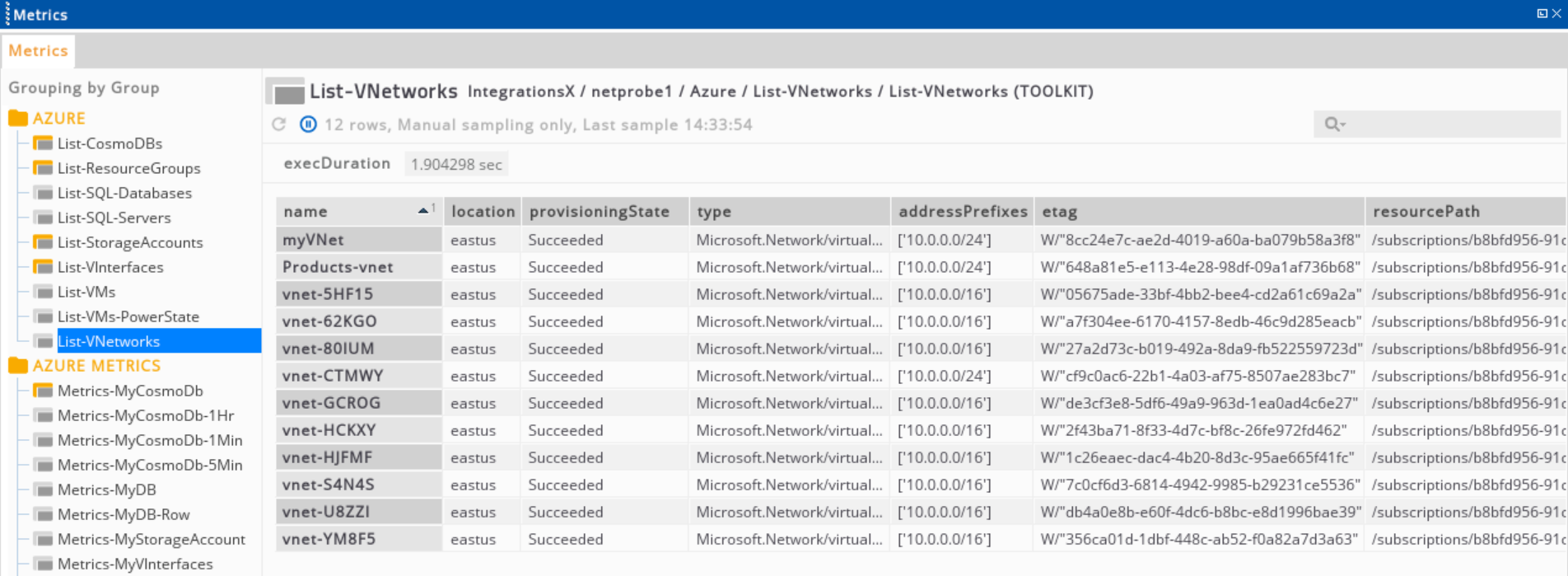Select the vnet-S4N4S row name cell
1568x576 pixels.
point(360,485)
